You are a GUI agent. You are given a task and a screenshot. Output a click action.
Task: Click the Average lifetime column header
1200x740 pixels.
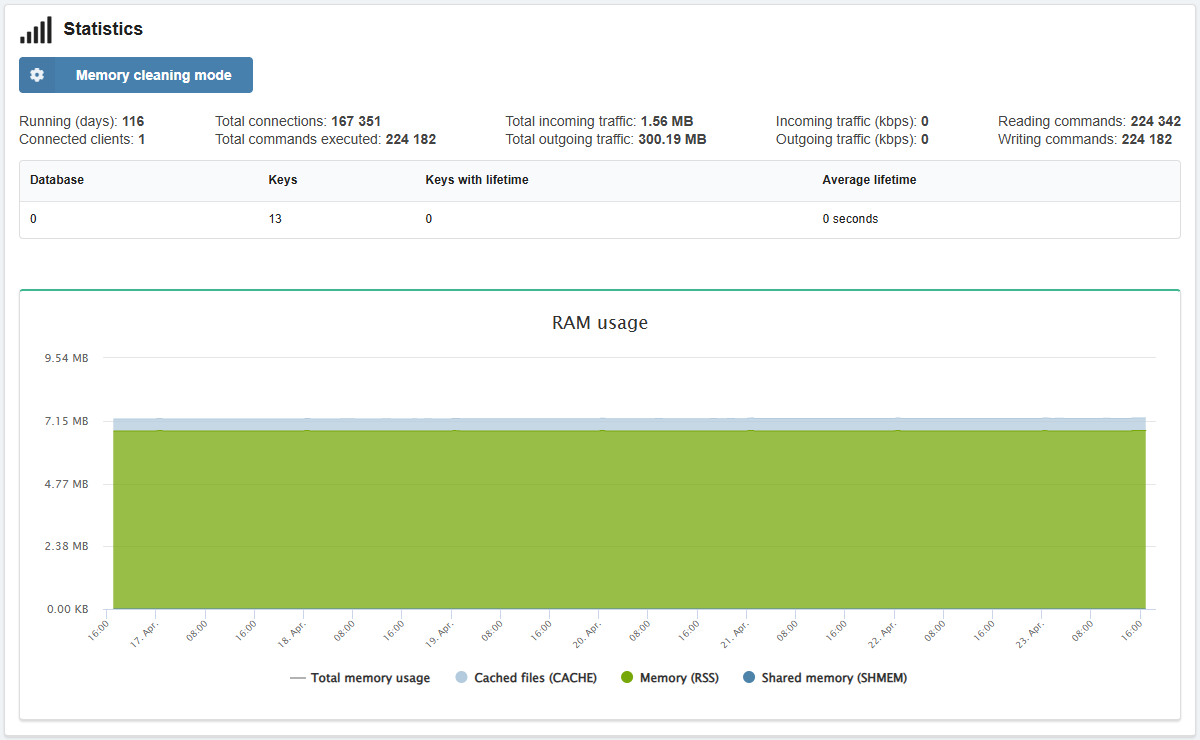869,180
